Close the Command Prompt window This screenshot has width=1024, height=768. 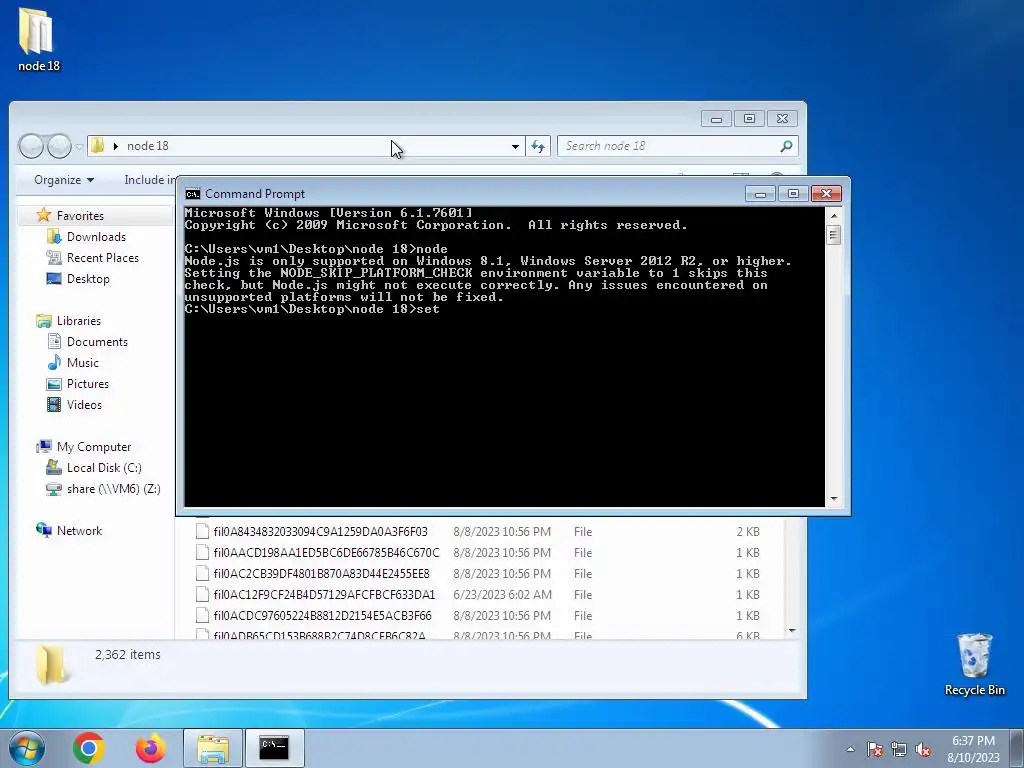[826, 194]
